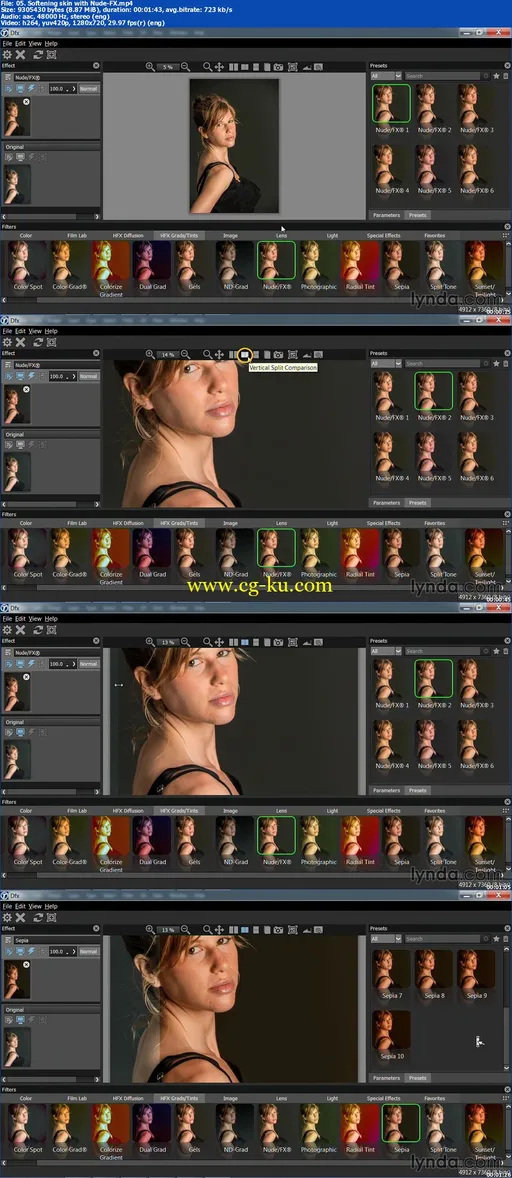The width and height of the screenshot is (512, 1178).
Task: Close the Presets panel in the Sepia presets frame
Action: (x=506, y=928)
